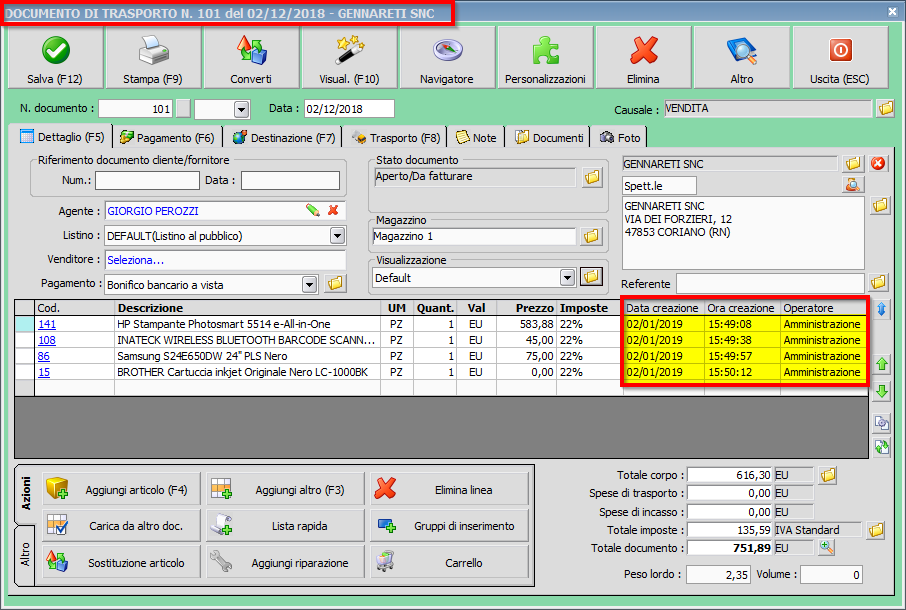Click Carica da altro doc.
This screenshot has width=906, height=610.
coord(121,526)
